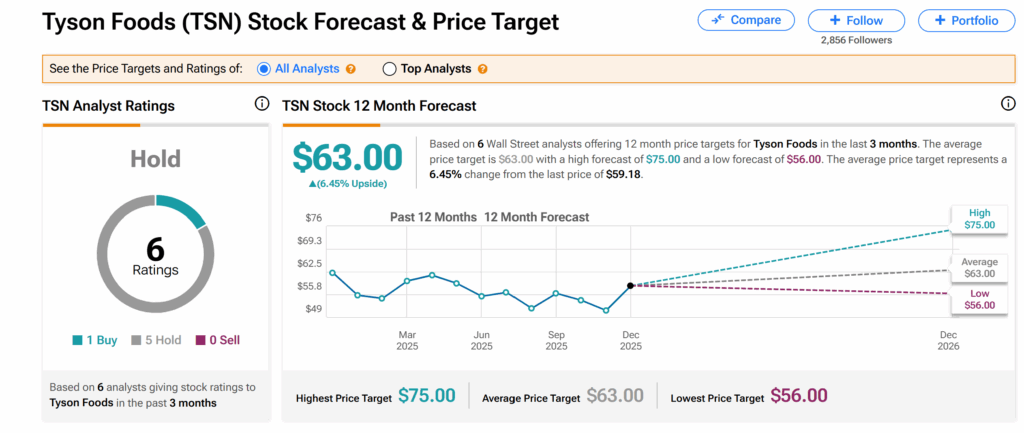Select the All Analysts radio button
Screen dimensions: 1024x433
coord(264,69)
